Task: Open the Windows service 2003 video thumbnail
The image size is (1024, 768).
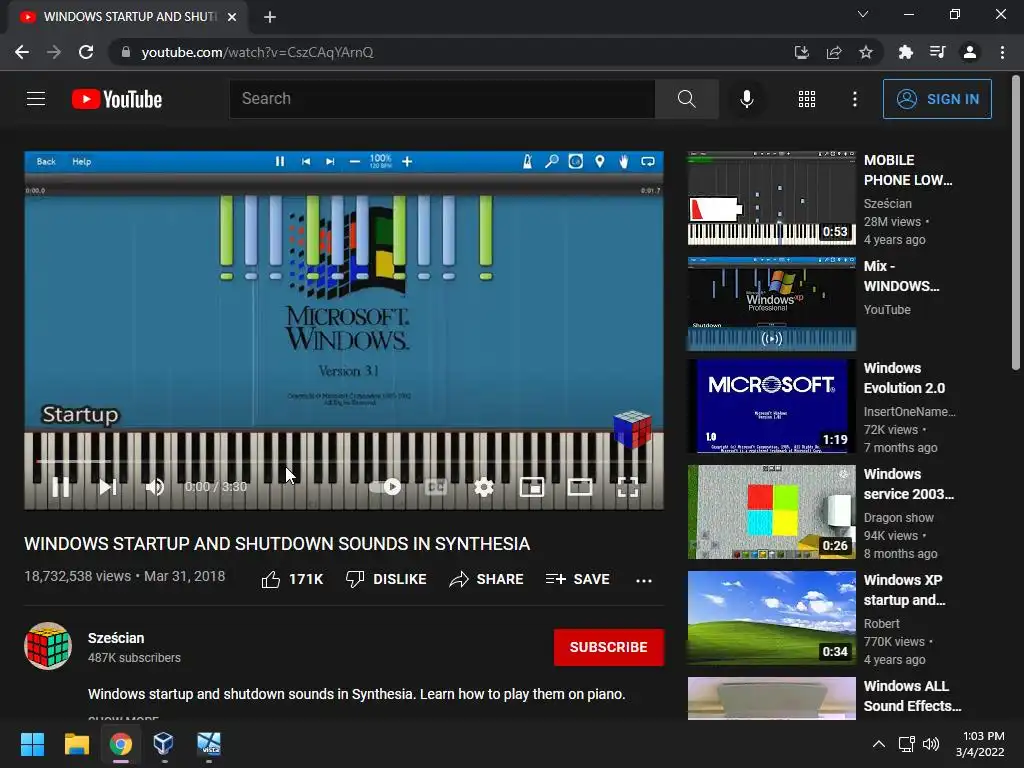Action: click(771, 512)
